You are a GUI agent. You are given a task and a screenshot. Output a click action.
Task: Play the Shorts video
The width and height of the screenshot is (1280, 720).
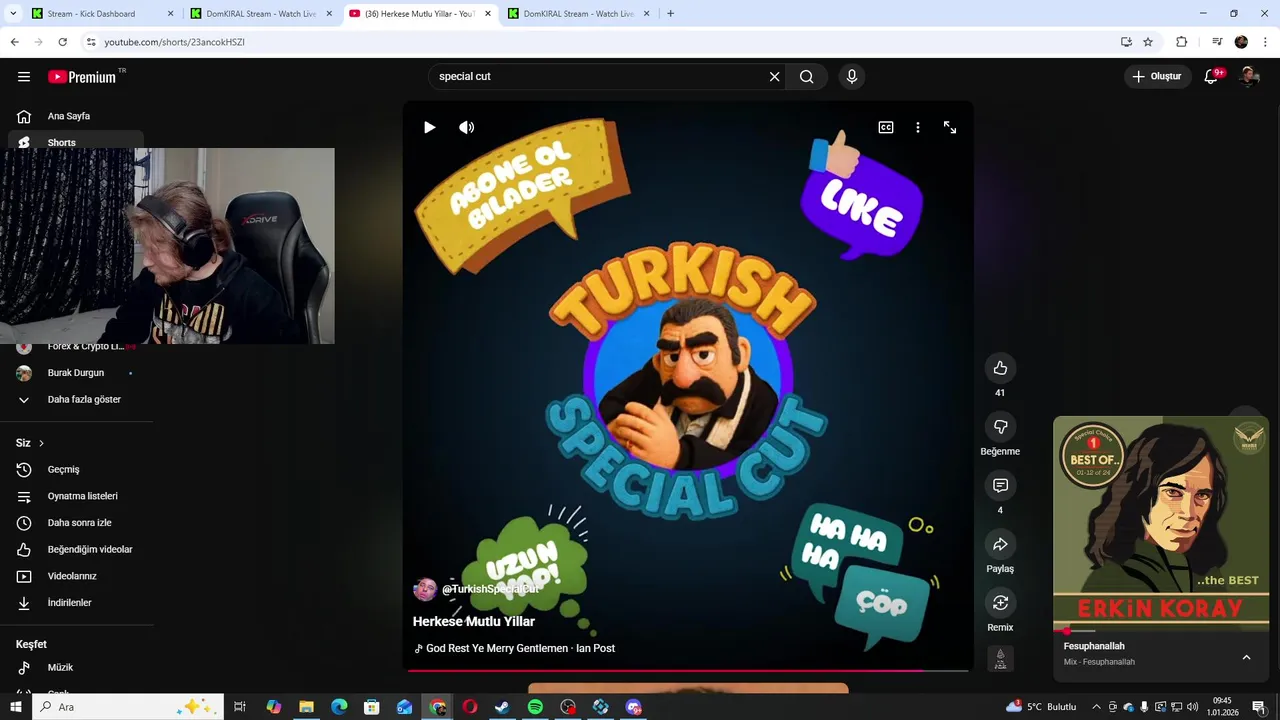429,127
